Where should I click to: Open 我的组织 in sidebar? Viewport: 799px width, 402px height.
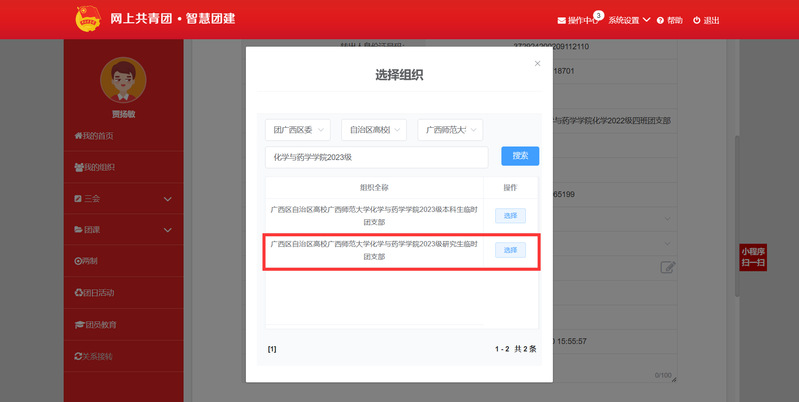pos(123,167)
